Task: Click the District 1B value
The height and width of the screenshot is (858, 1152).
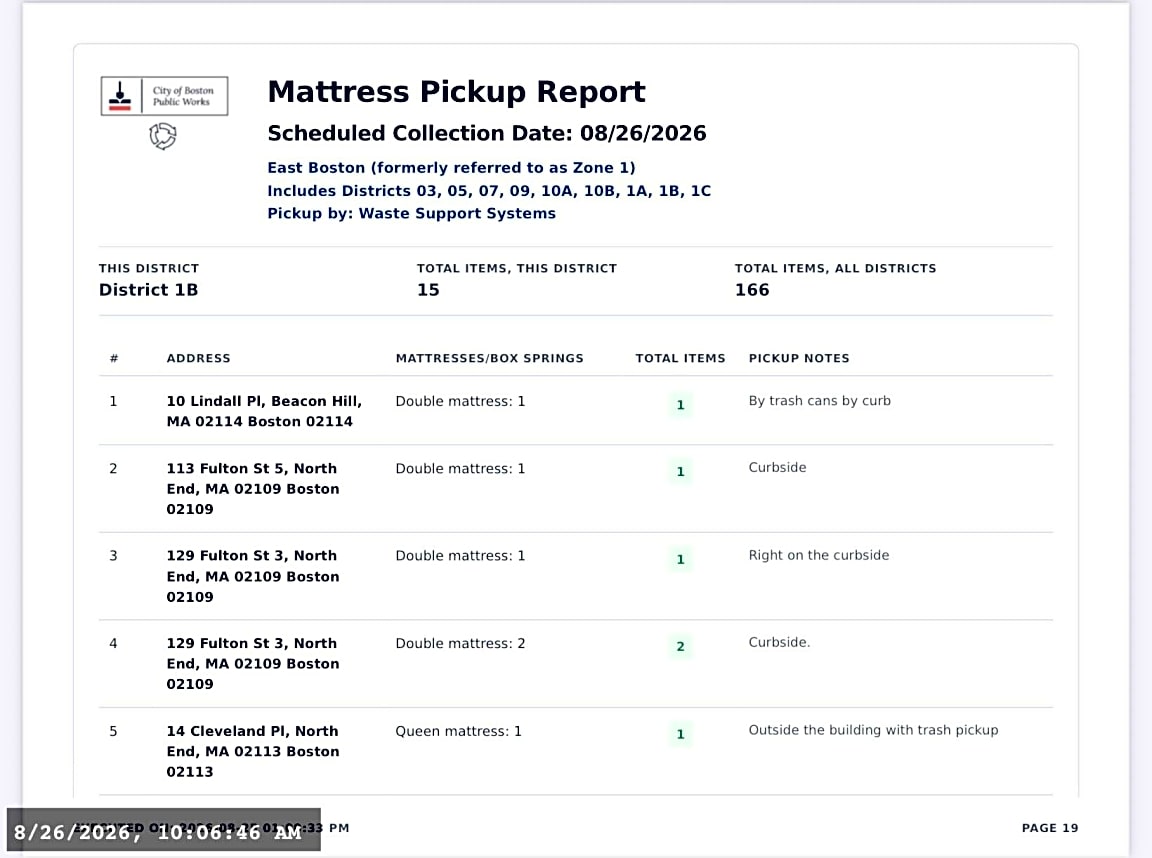Action: [148, 290]
